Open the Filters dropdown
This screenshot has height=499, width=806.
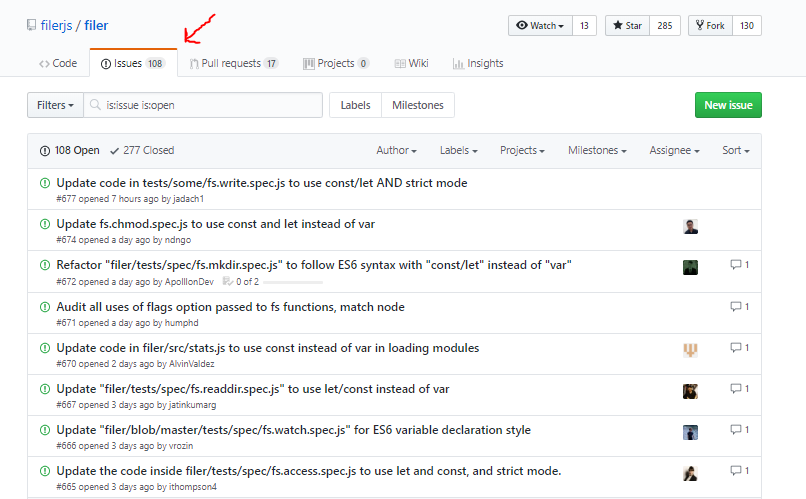[x=54, y=105]
